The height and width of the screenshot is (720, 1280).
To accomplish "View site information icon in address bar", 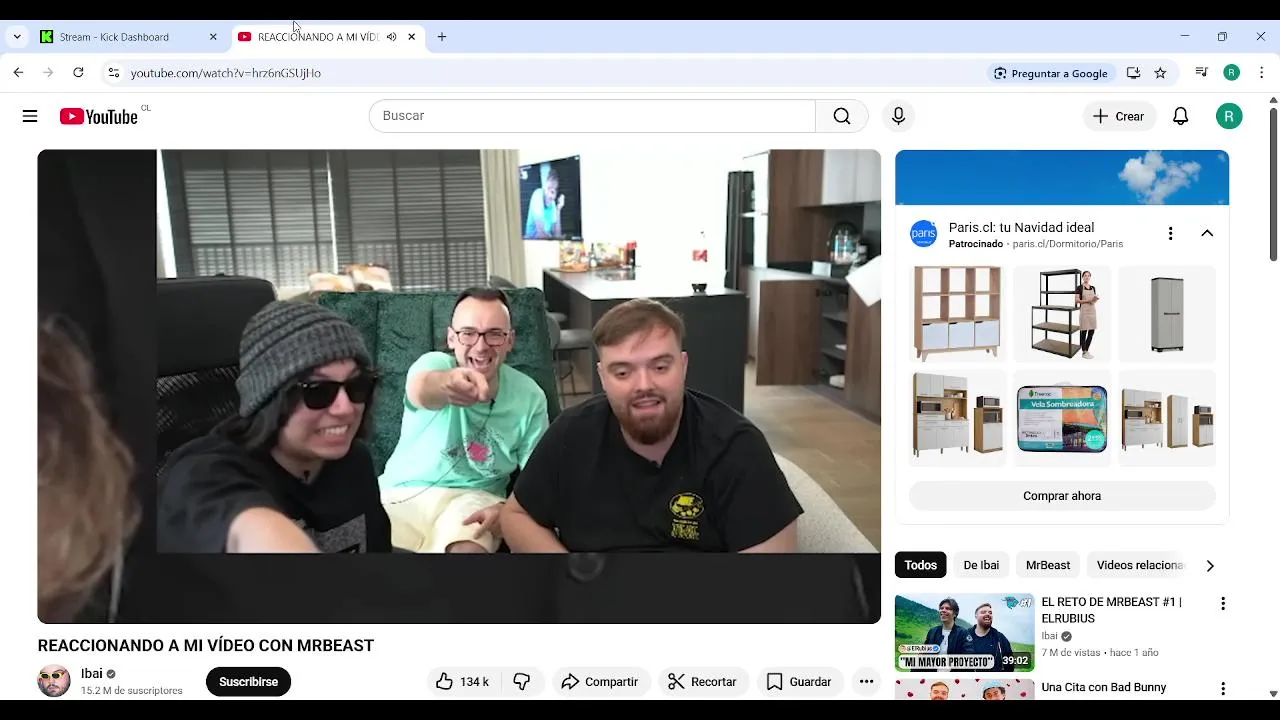I will 114,73.
